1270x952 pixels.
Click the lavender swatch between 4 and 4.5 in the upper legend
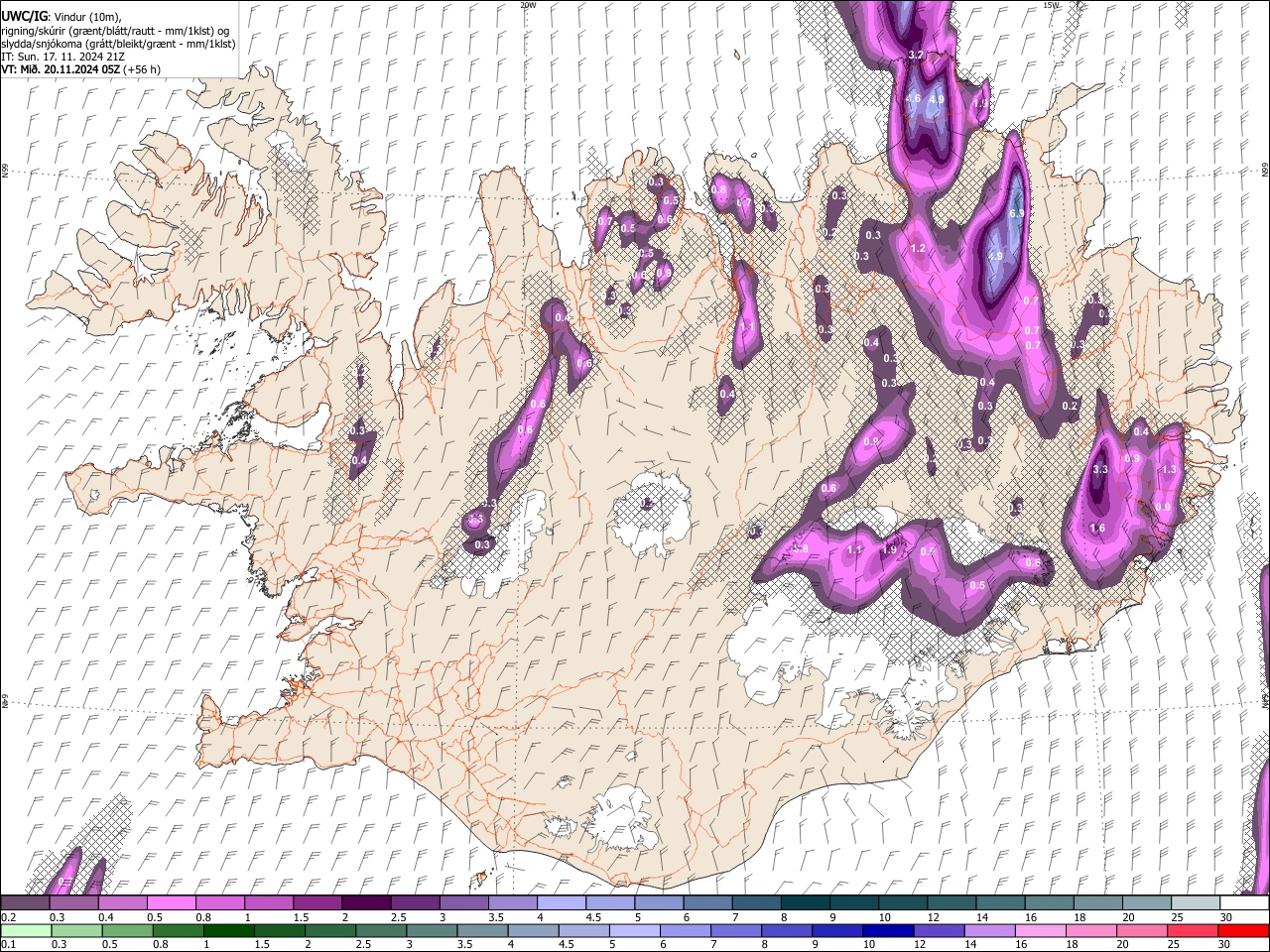pos(562,903)
